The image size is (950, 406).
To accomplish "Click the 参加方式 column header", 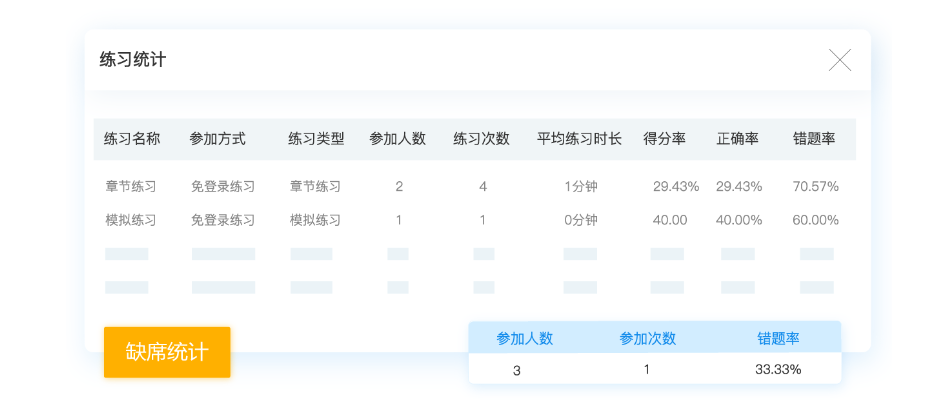I will point(217,139).
